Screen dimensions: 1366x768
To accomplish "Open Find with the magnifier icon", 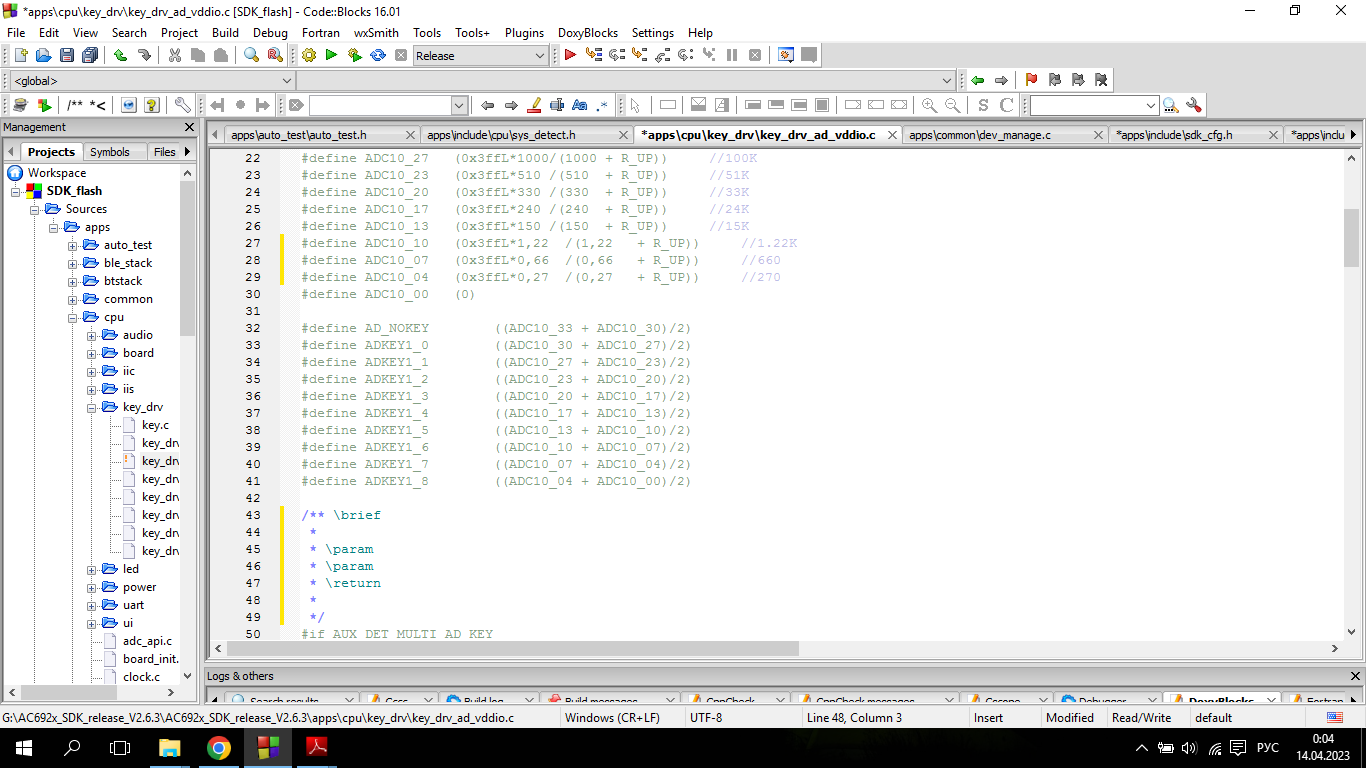I will 252,55.
